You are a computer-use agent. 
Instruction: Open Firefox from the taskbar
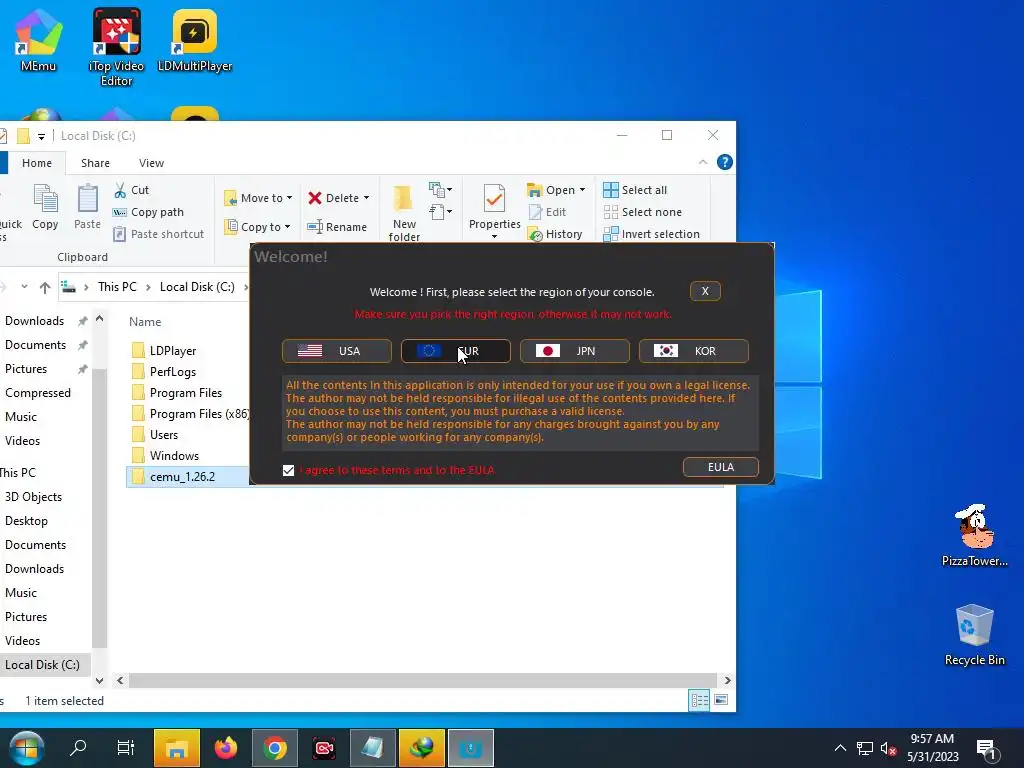click(x=226, y=748)
